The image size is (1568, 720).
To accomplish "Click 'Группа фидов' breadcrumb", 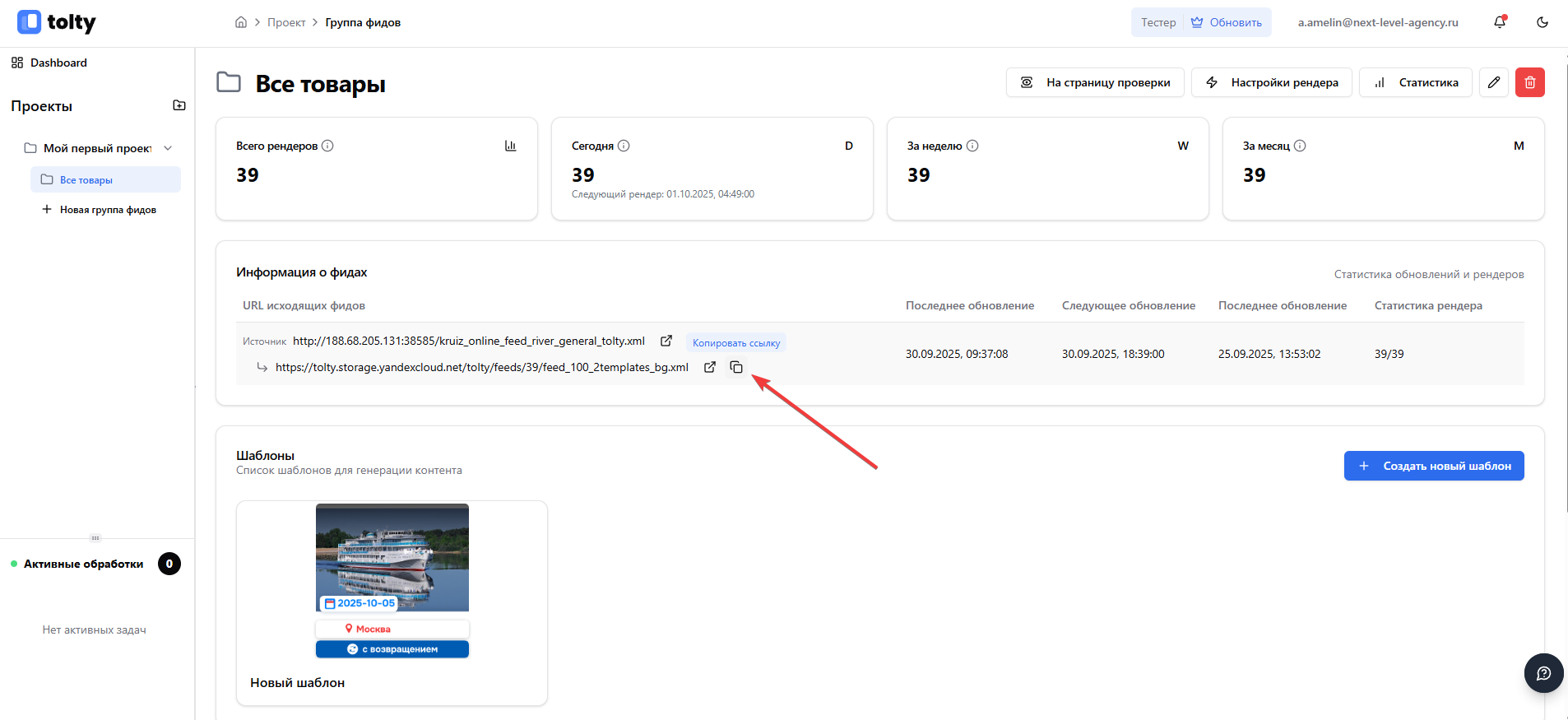I will tap(363, 22).
